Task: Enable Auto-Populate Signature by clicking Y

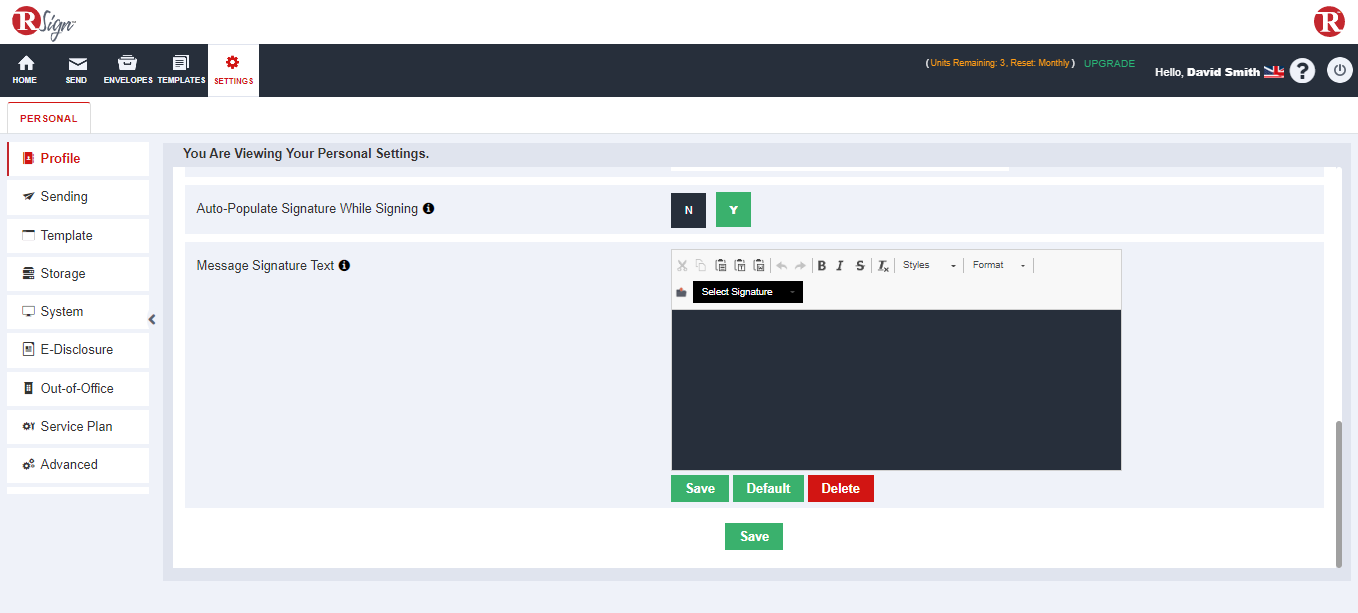Action: click(733, 209)
